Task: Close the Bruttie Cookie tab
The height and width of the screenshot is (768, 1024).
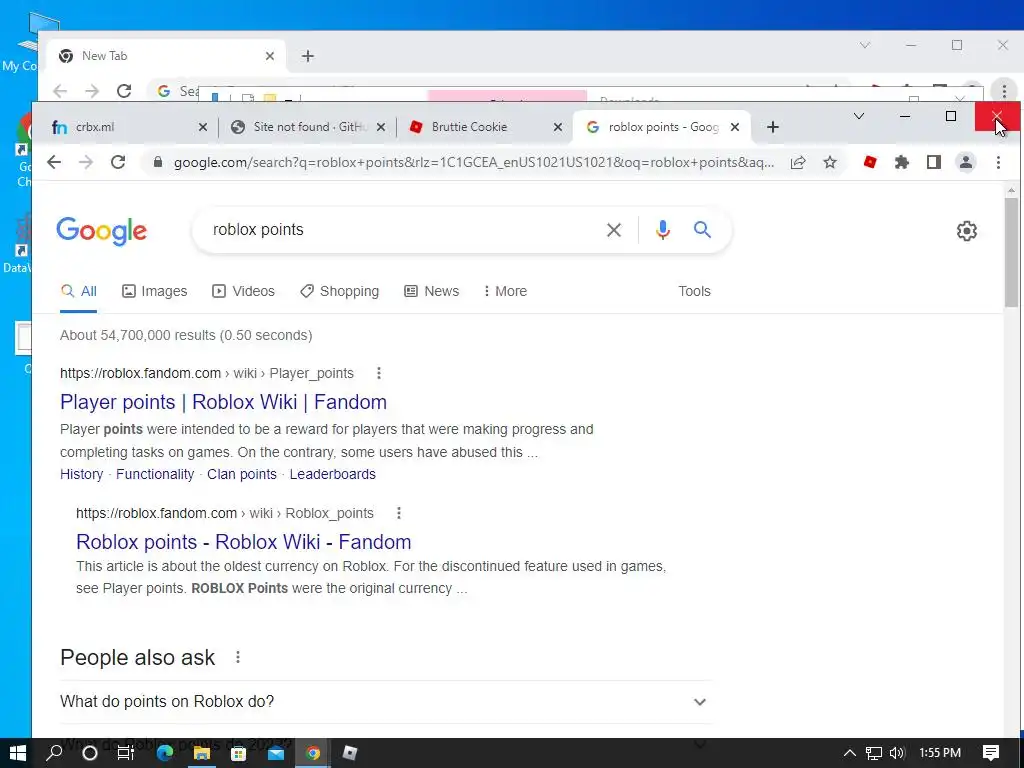Action: pyautogui.click(x=558, y=127)
